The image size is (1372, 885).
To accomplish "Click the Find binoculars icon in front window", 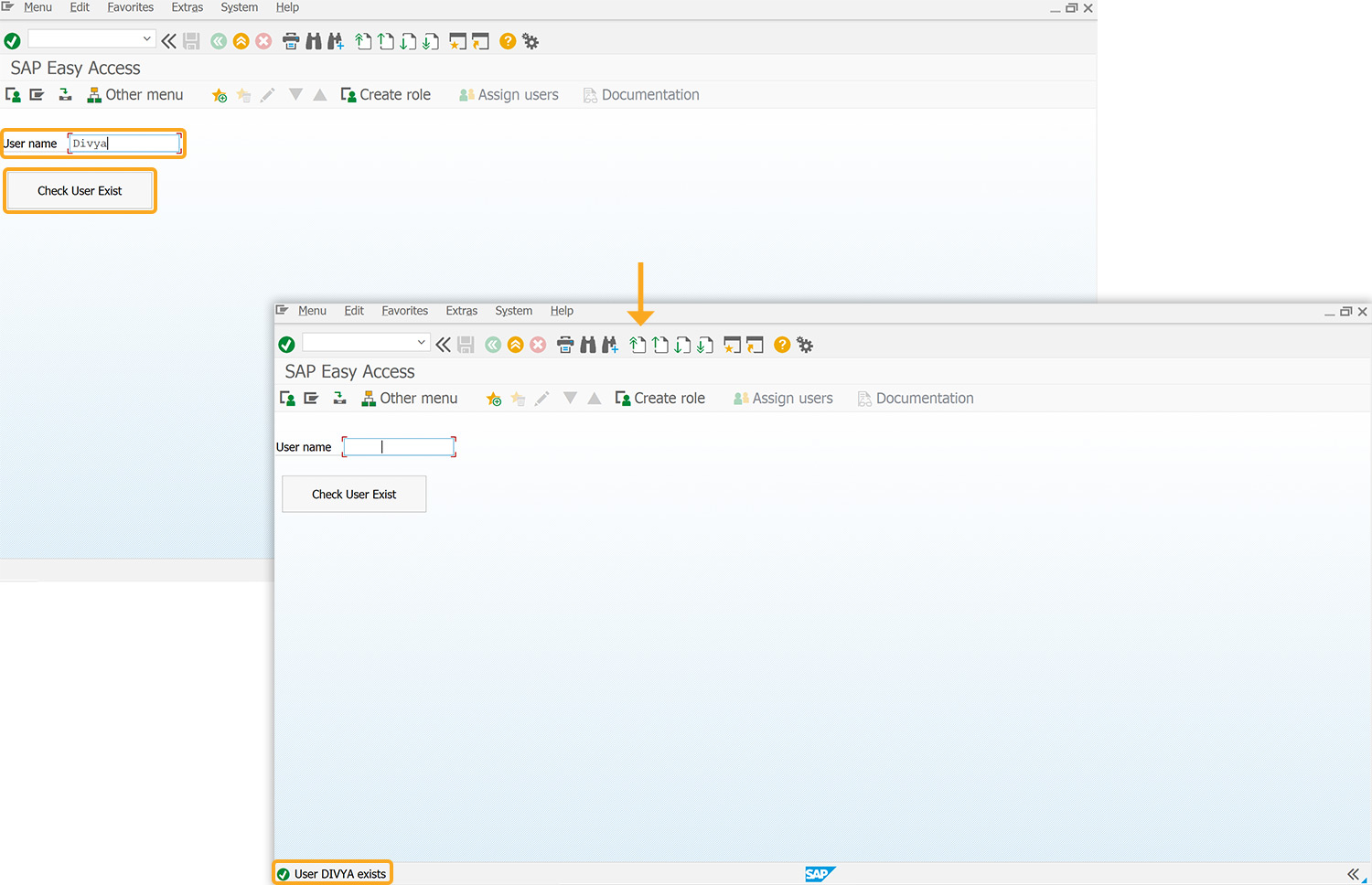I will coord(588,345).
